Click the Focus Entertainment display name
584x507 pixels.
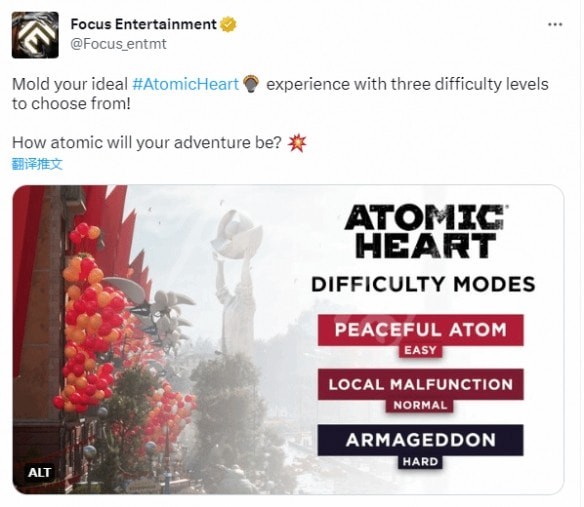click(143, 25)
